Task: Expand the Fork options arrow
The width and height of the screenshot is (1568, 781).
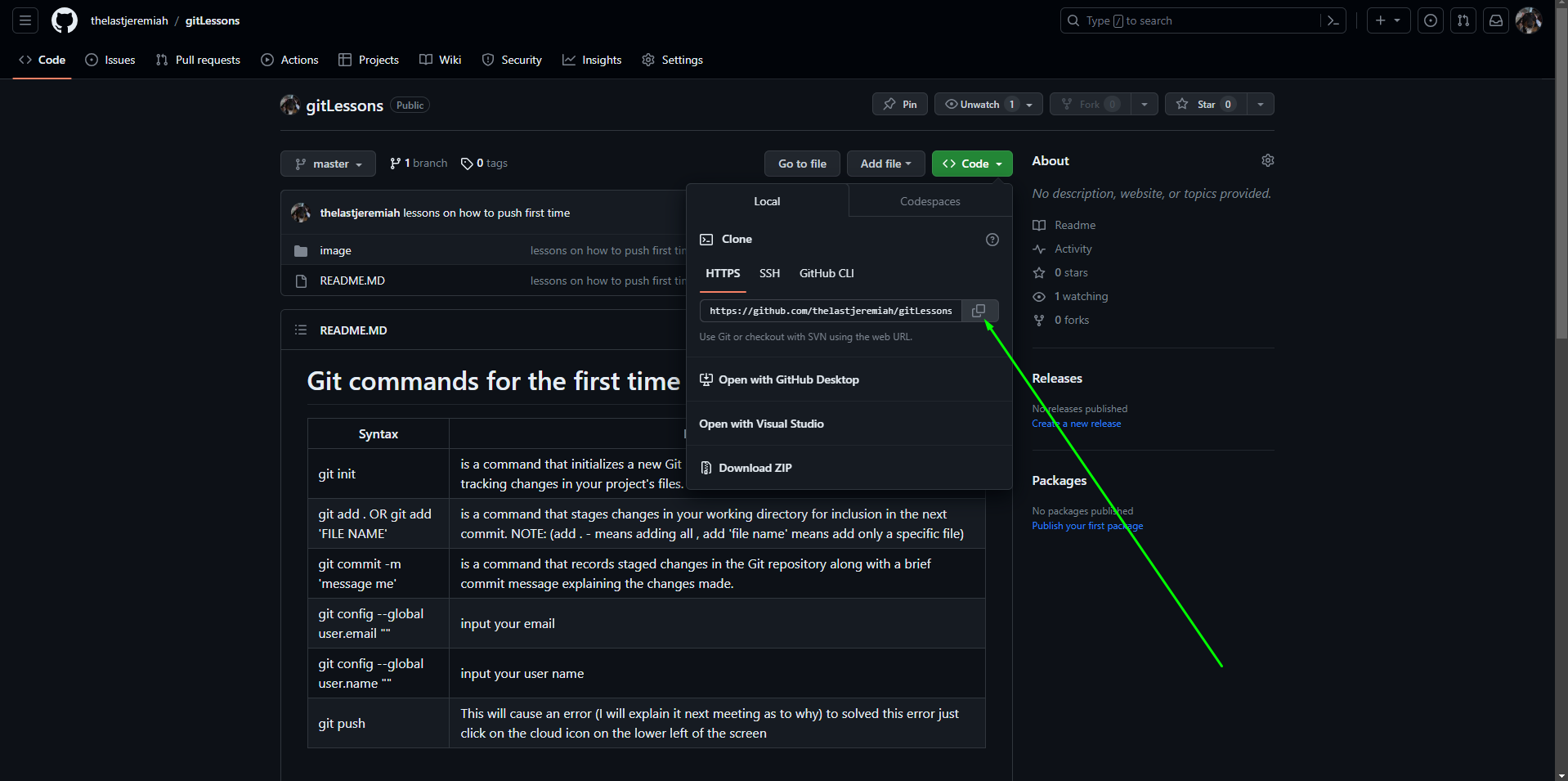Action: (x=1145, y=104)
